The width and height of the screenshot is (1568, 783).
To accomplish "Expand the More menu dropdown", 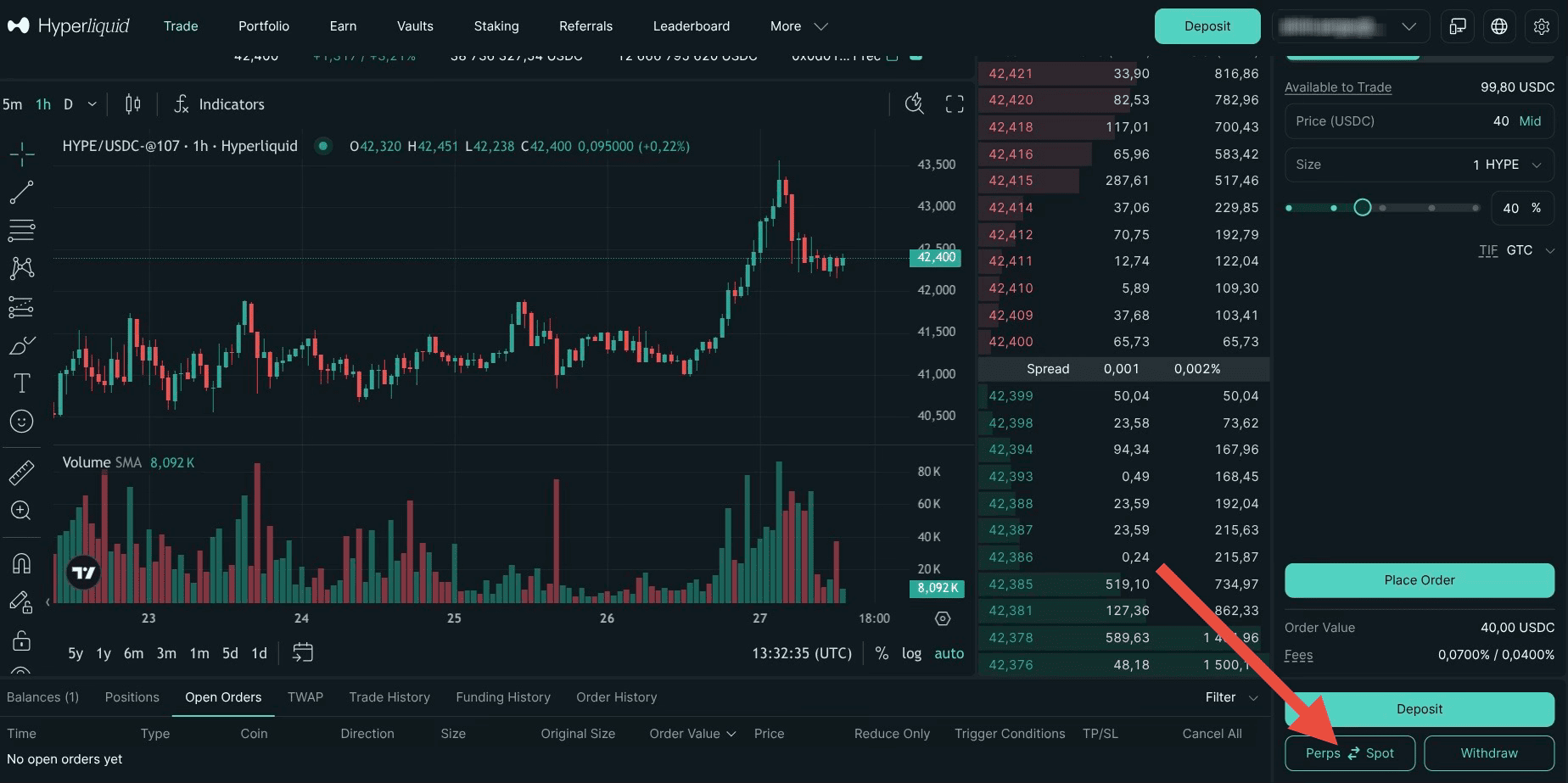I will [x=798, y=26].
